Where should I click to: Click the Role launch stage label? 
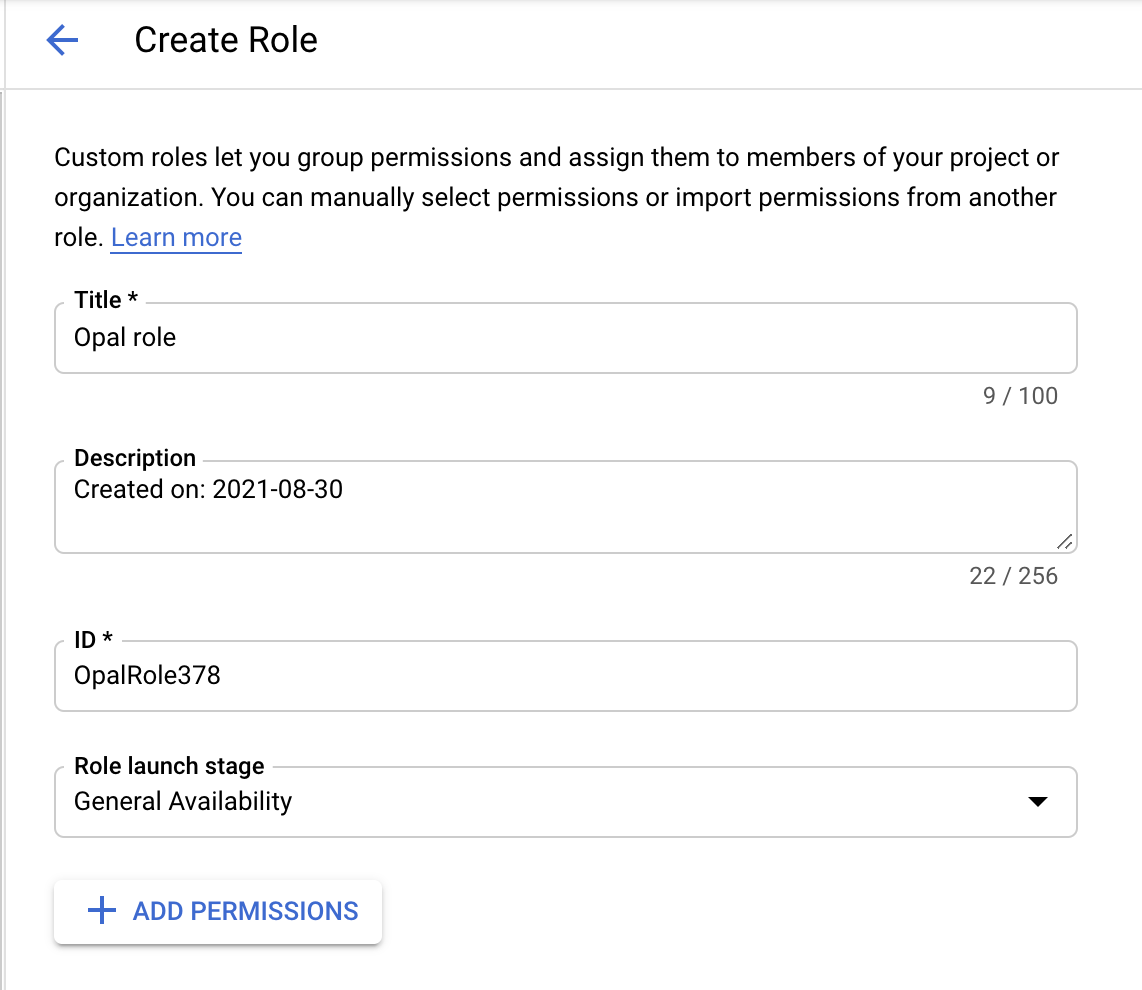click(x=169, y=766)
